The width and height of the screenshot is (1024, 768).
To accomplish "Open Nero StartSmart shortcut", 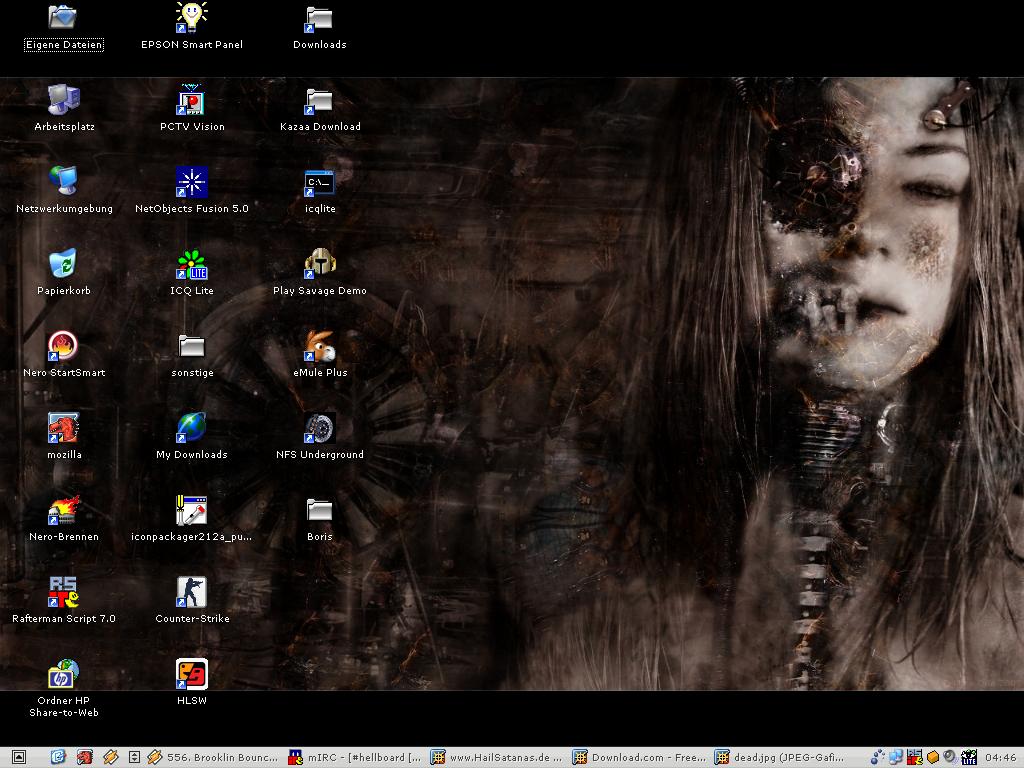I will pos(64,347).
